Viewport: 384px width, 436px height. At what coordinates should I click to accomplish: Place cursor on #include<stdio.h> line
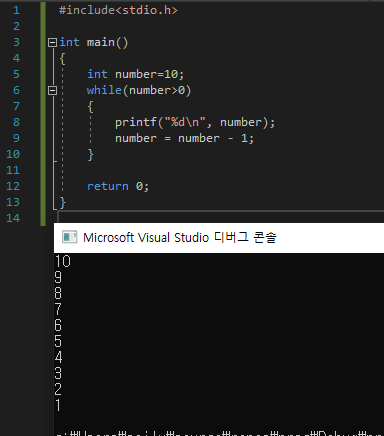pos(118,10)
